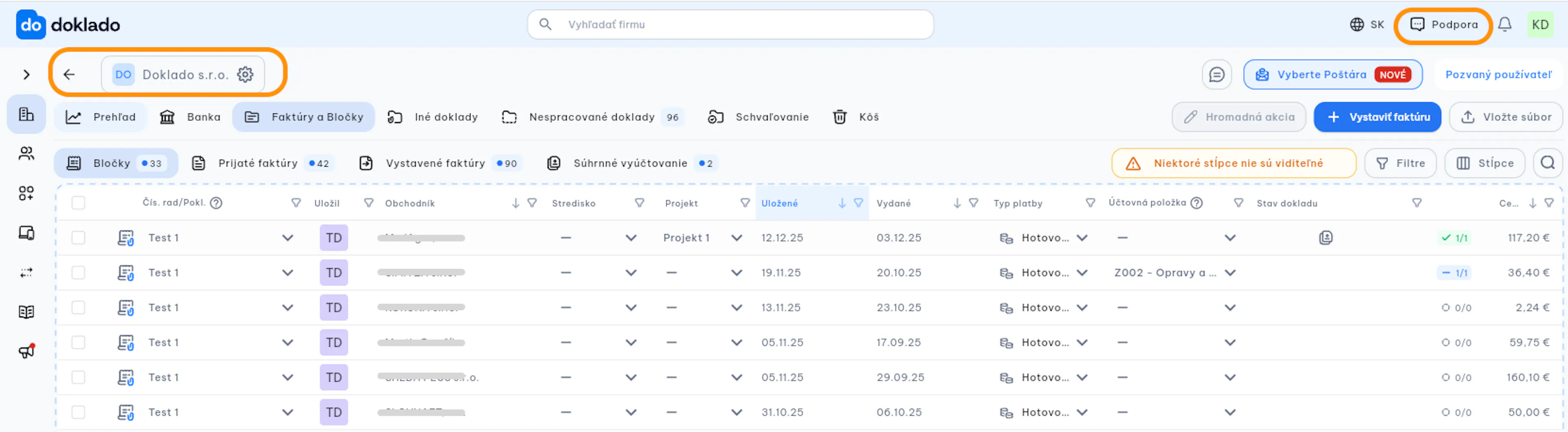Open the megaphone announcements icon in sidebar

[26, 351]
